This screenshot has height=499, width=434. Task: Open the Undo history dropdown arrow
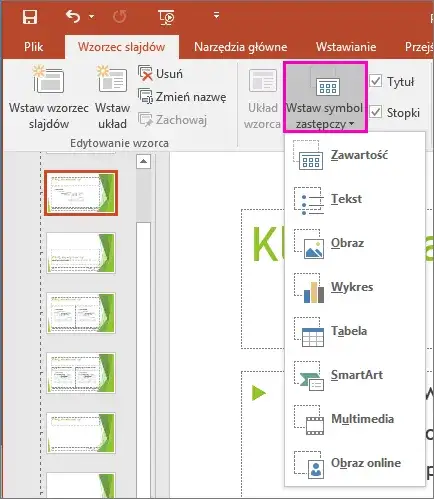pos(91,16)
